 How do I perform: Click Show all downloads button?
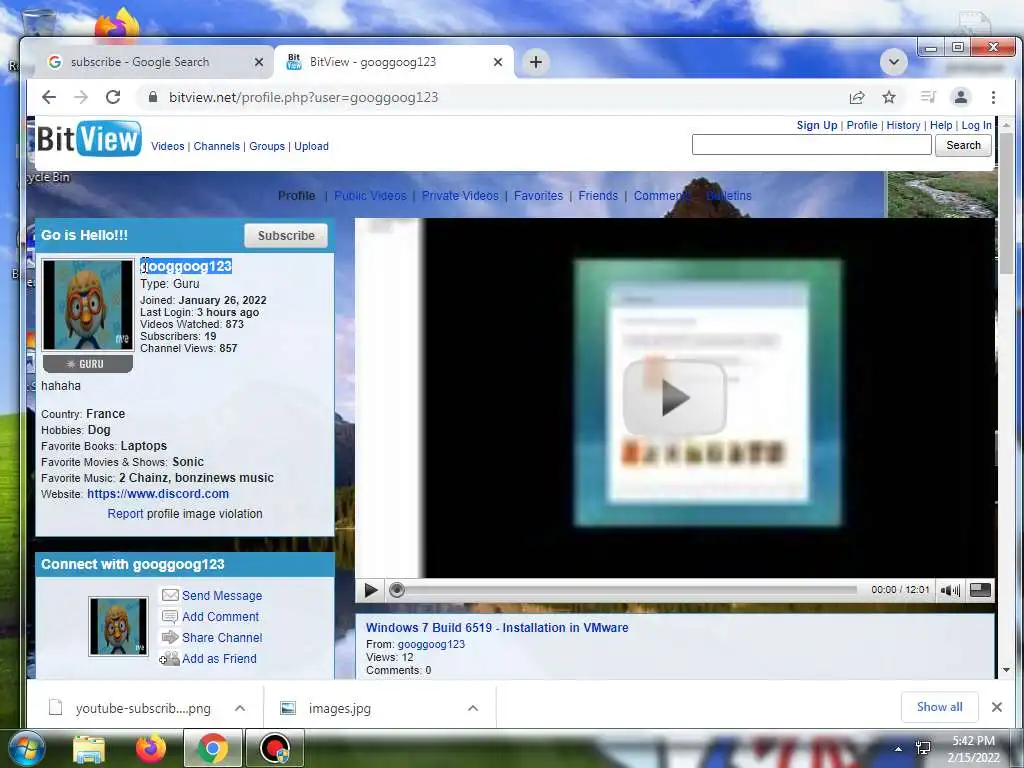[x=939, y=707]
